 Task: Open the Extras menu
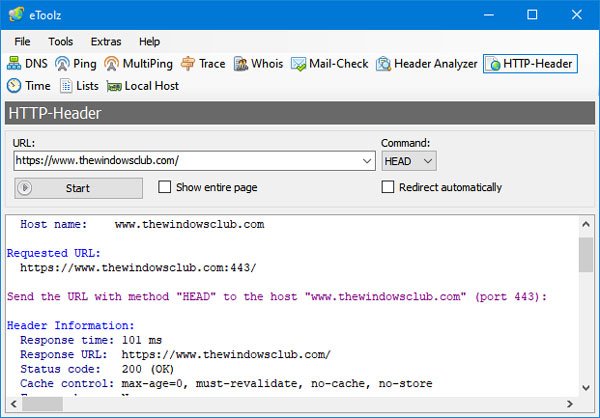pos(106,41)
